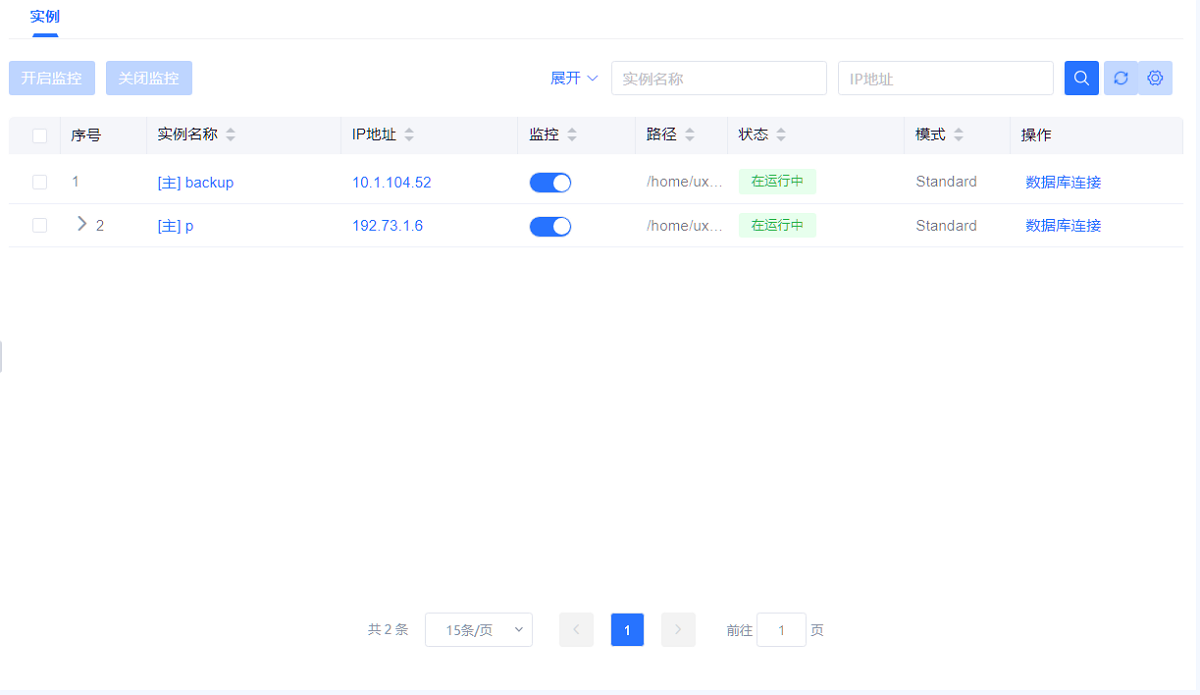Click sort arrows on IP地址 column
Image resolution: width=1200 pixels, height=695 pixels.
[x=409, y=135]
